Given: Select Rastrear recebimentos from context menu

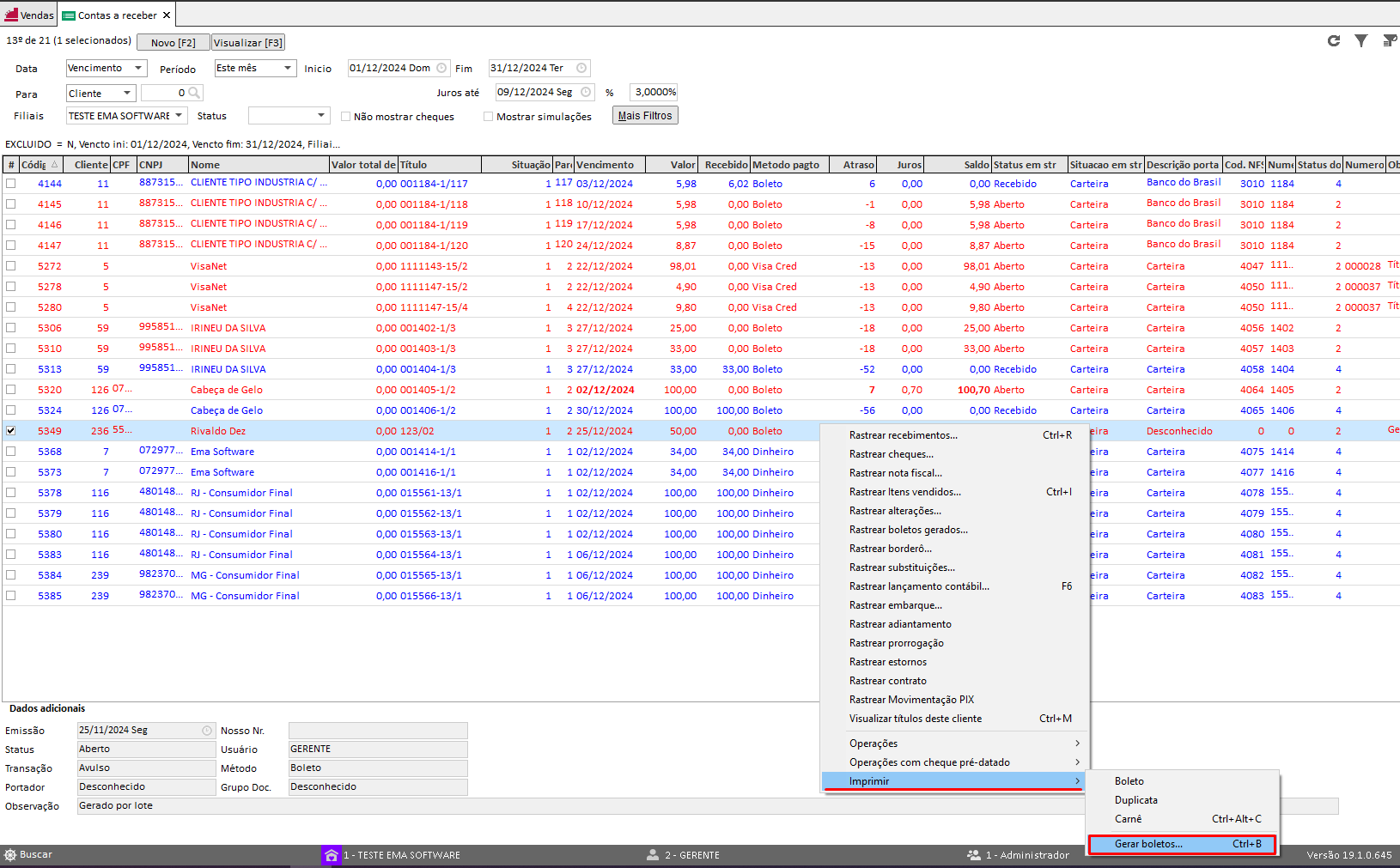Looking at the screenshot, I should (955, 435).
